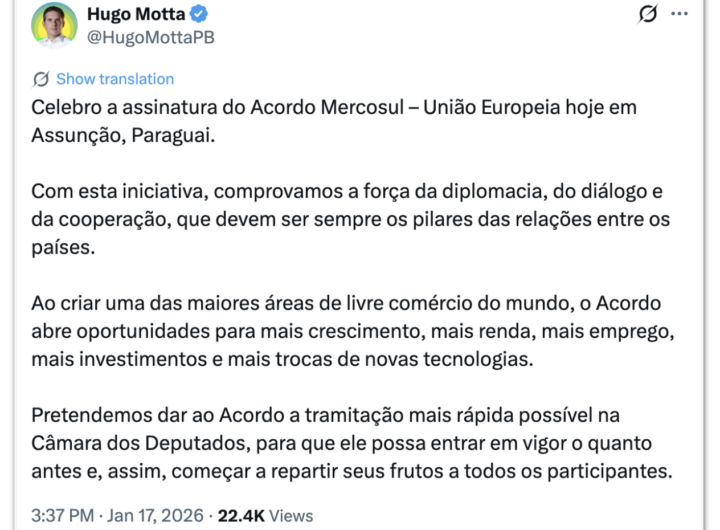Click the Hugo Motta display name
This screenshot has width=720, height=530.
tap(137, 15)
